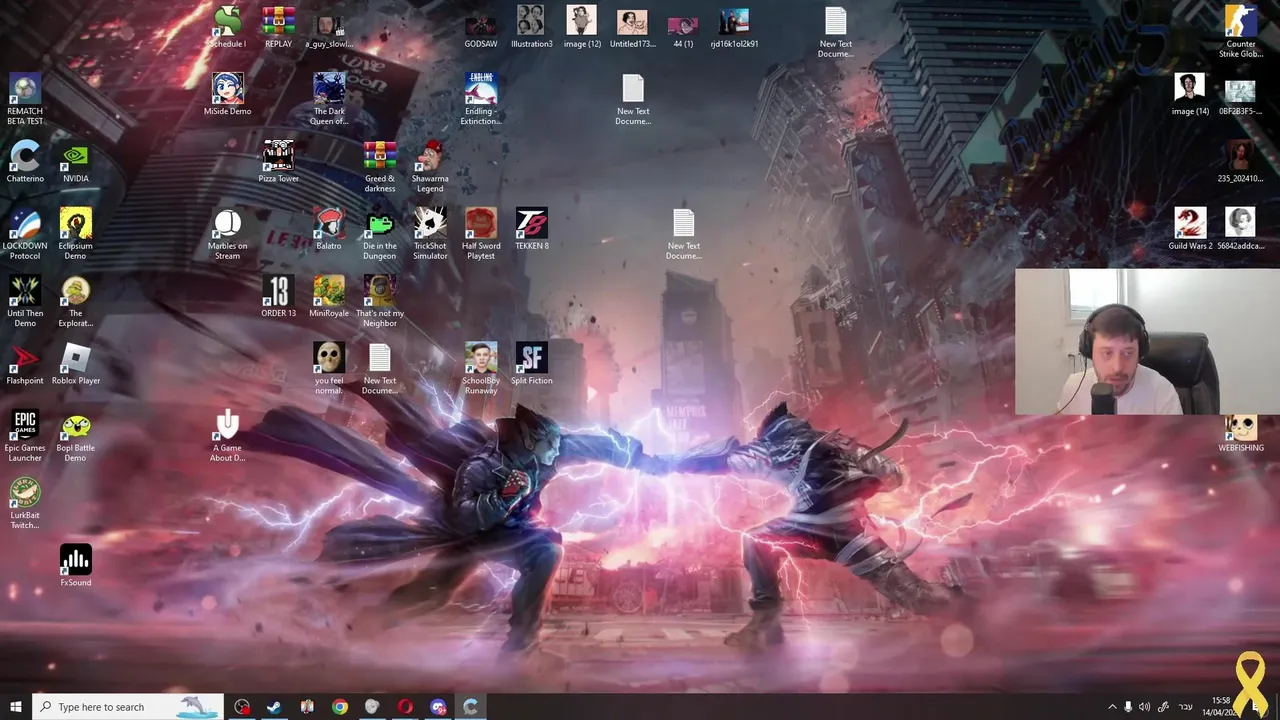The width and height of the screenshot is (1280, 720).
Task: Launch the Guild Wars 2 shortcut
Action: click(1190, 228)
